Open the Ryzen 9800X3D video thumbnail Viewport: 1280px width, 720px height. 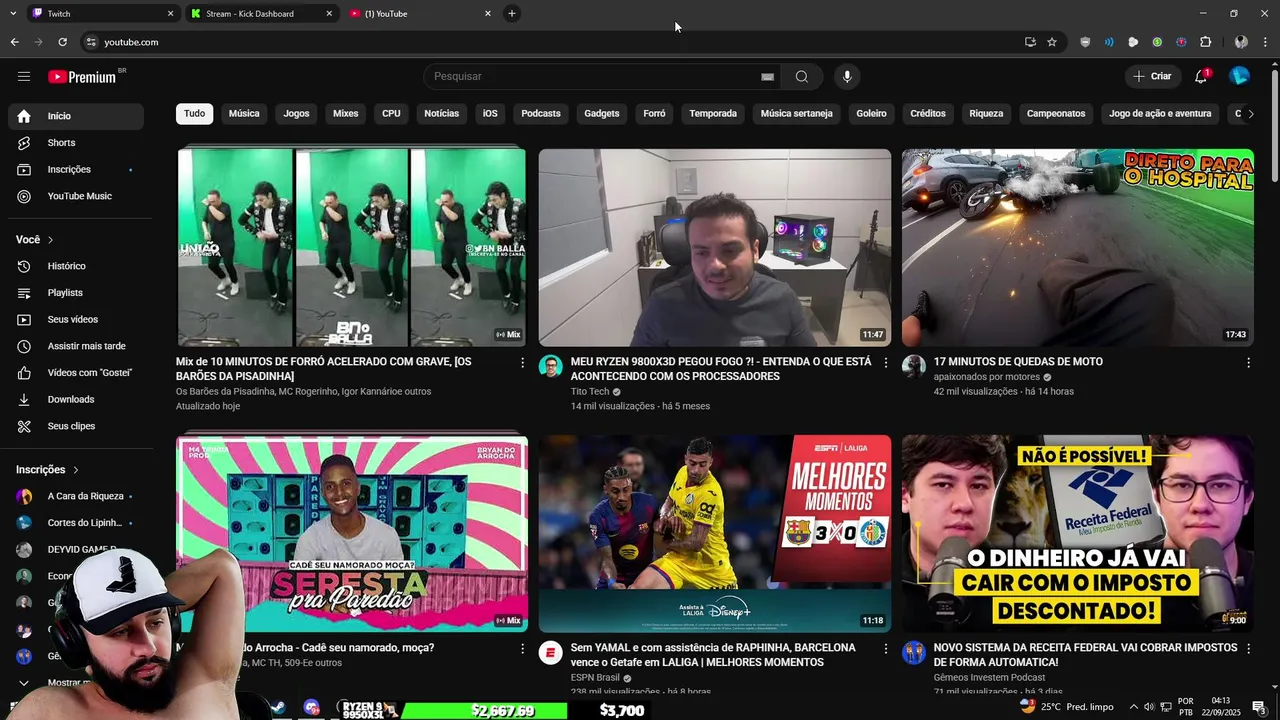[714, 247]
